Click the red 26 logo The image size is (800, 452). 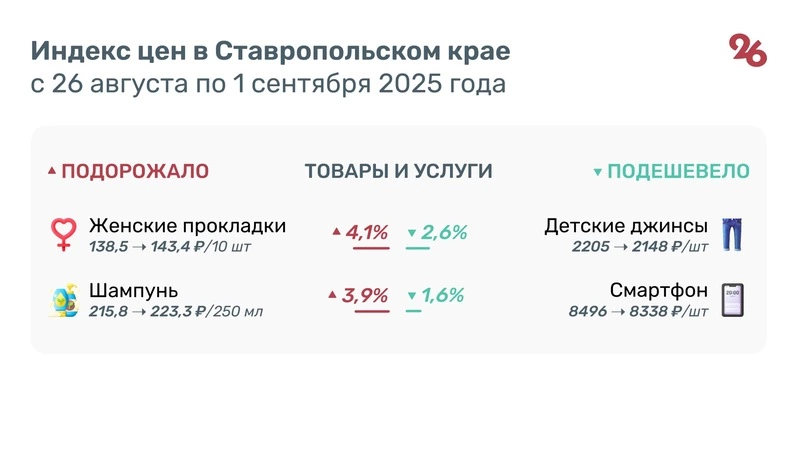click(x=748, y=50)
